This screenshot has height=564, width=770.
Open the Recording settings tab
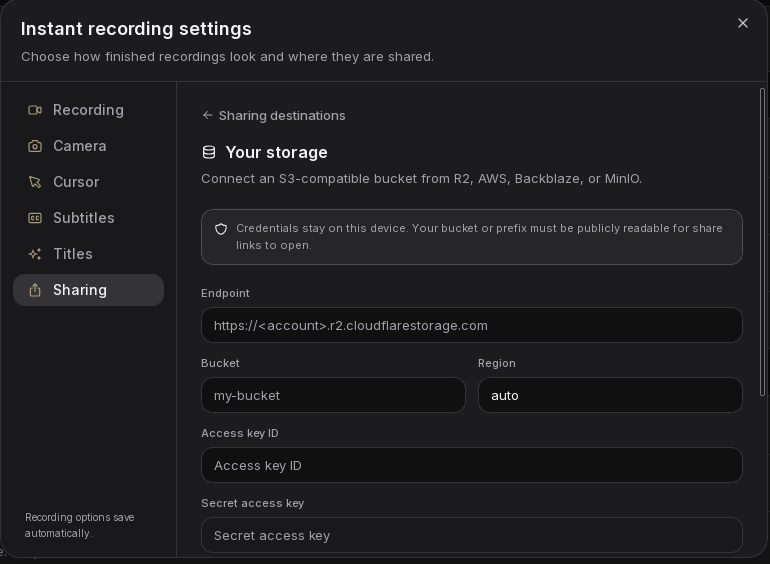88,110
